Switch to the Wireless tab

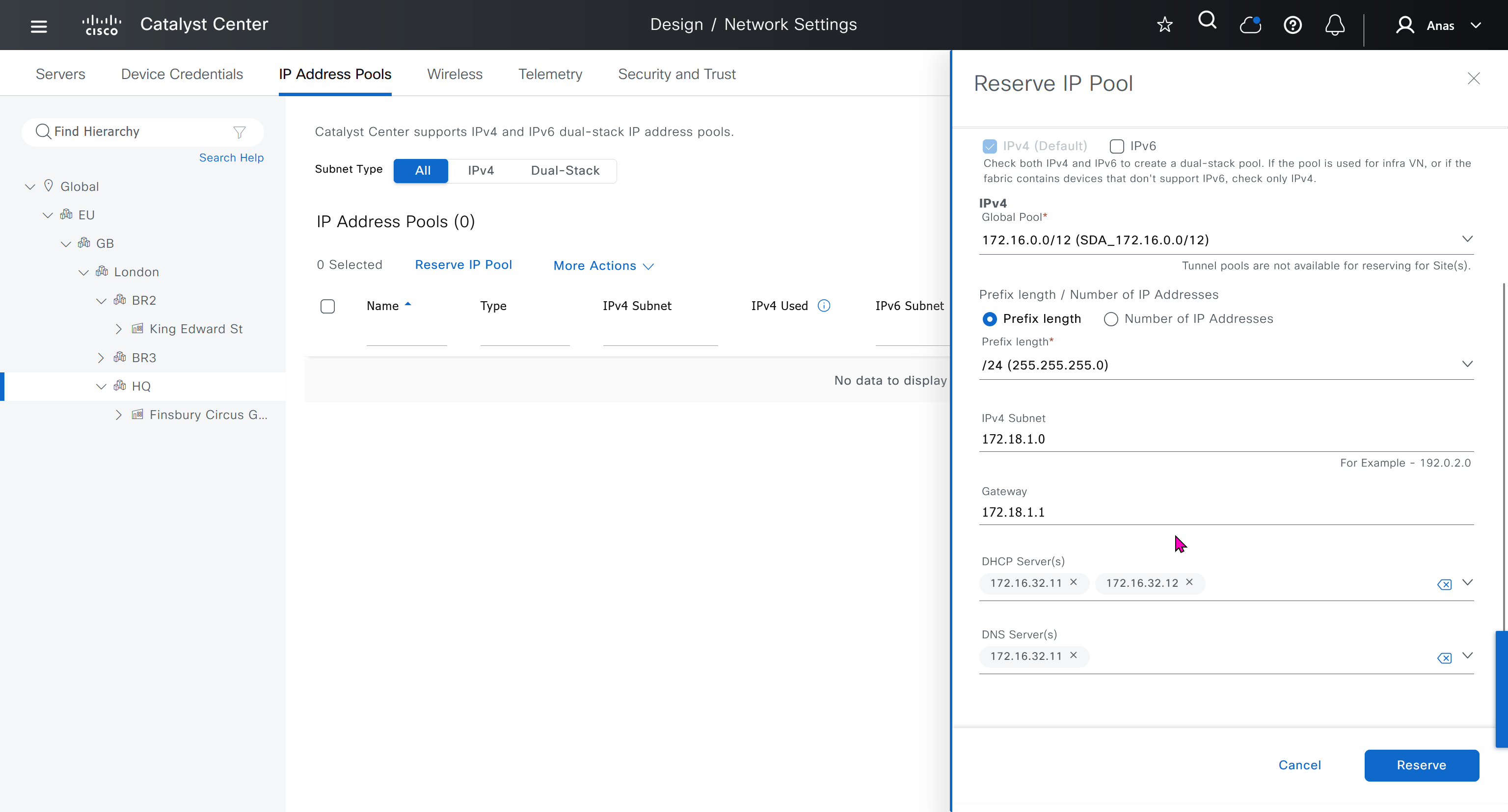(454, 74)
